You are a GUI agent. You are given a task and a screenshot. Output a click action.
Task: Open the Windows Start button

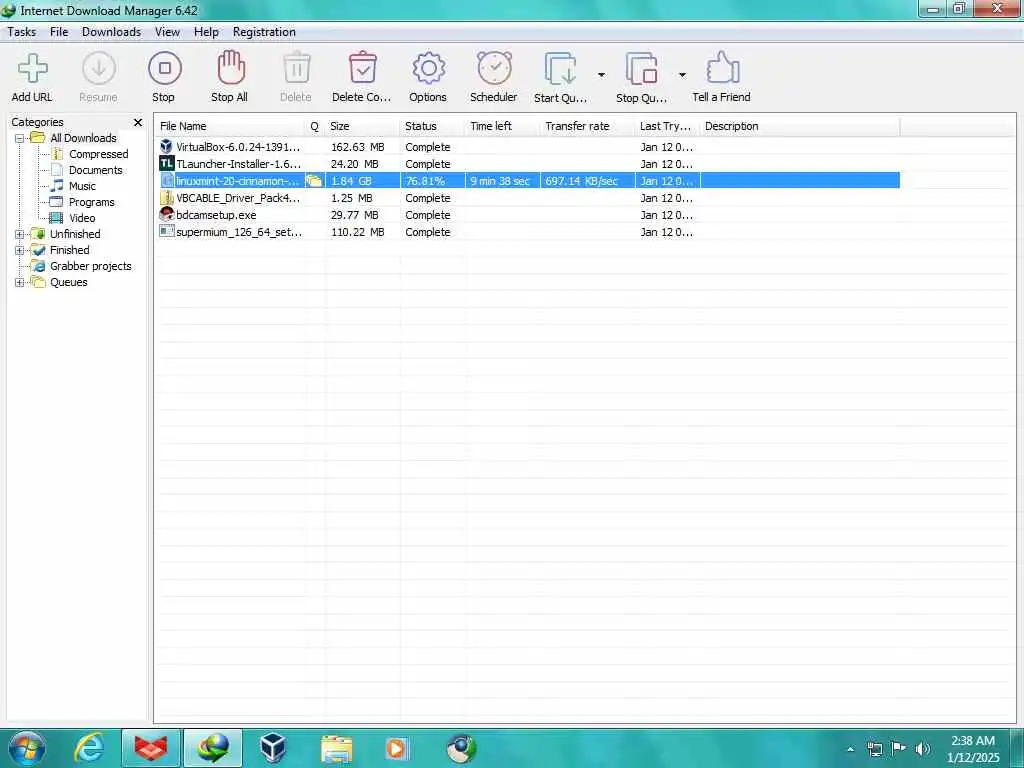click(27, 748)
